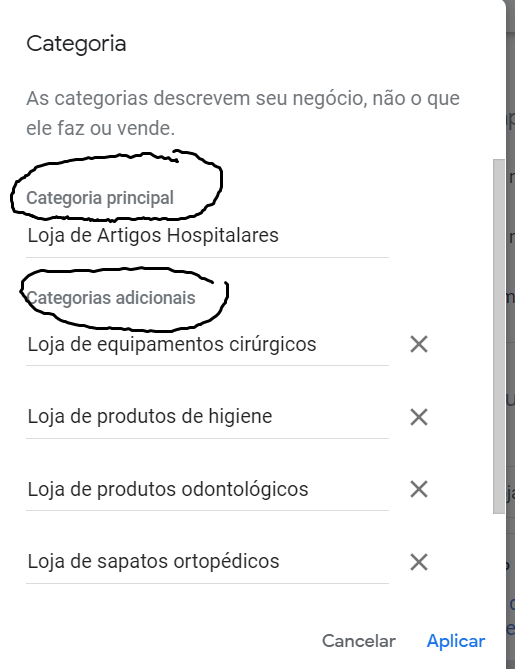Click the dialog's vertical scrollbar thumb
Image resolution: width=515 pixels, height=669 pixels.
[x=498, y=337]
